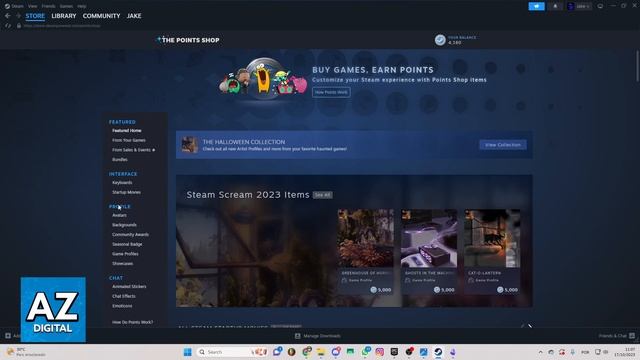
Task: Click the Add a Game plus icon
Action: coord(8,336)
